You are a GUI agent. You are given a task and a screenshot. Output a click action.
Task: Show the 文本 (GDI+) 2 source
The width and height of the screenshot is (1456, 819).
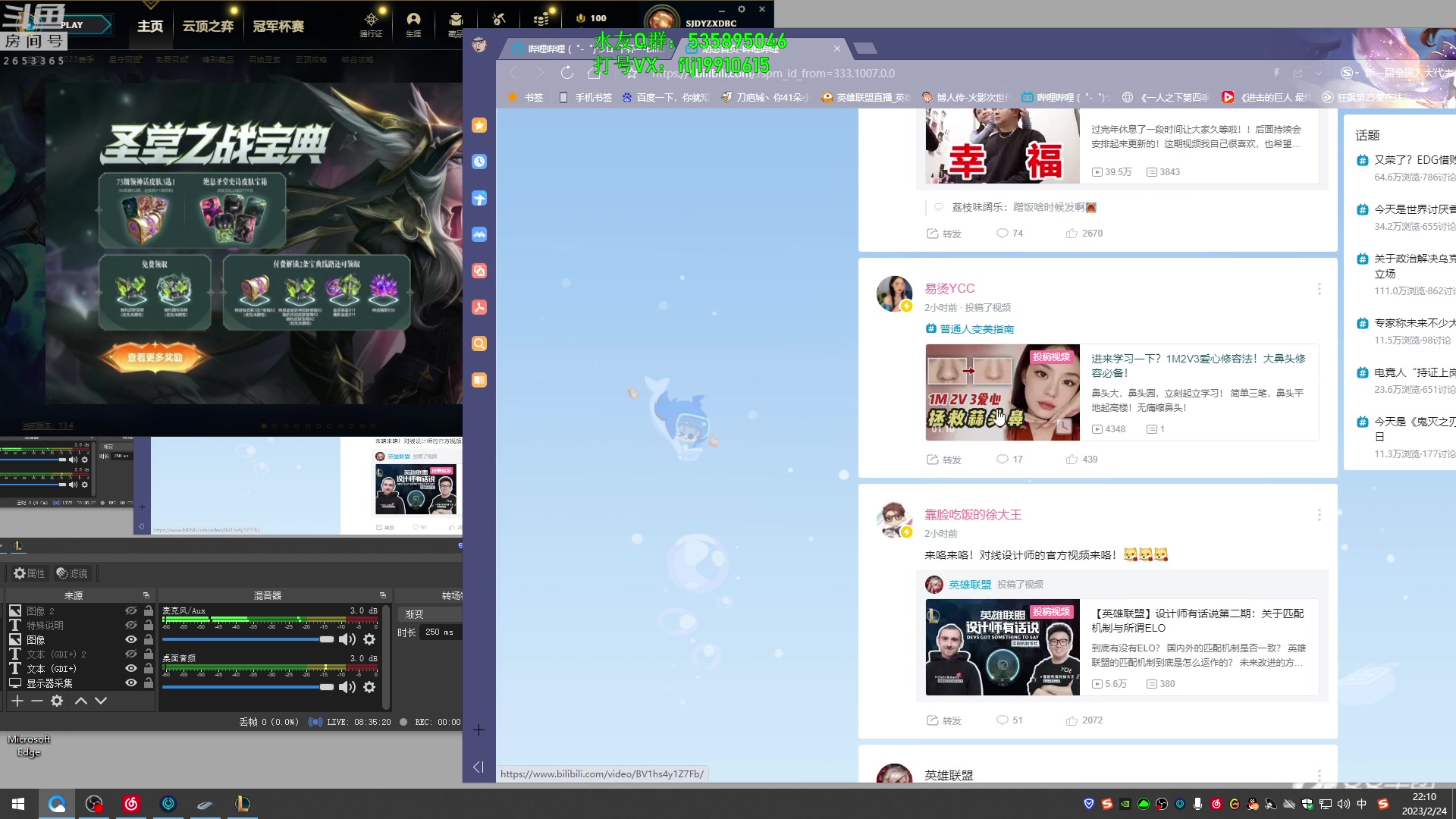point(130,654)
